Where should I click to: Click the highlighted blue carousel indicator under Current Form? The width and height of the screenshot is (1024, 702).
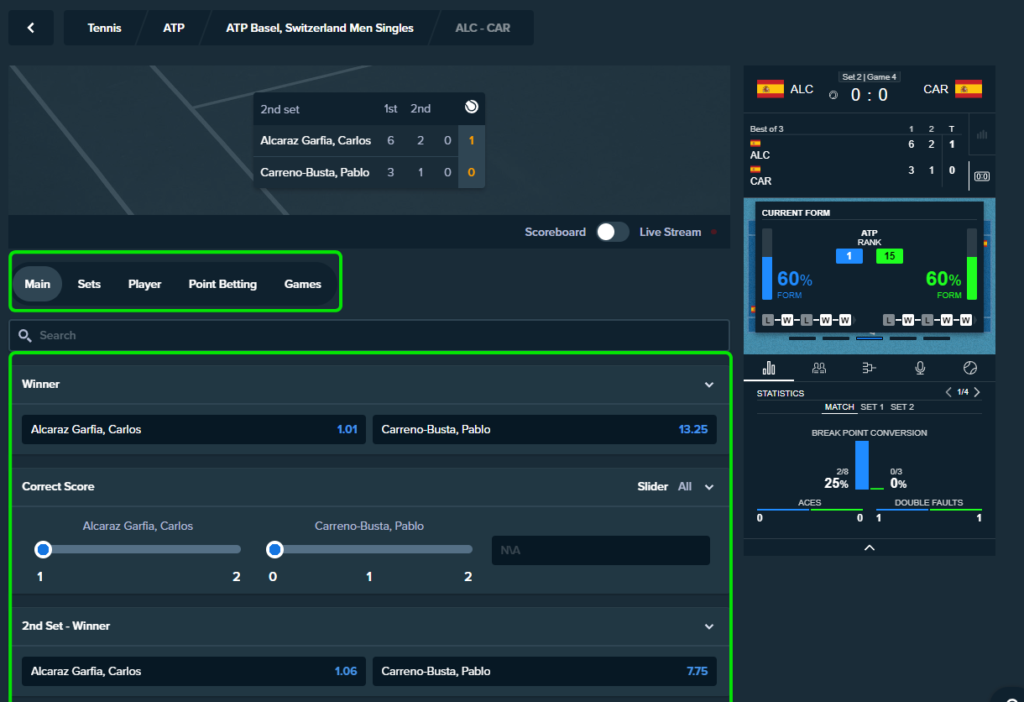tap(869, 338)
